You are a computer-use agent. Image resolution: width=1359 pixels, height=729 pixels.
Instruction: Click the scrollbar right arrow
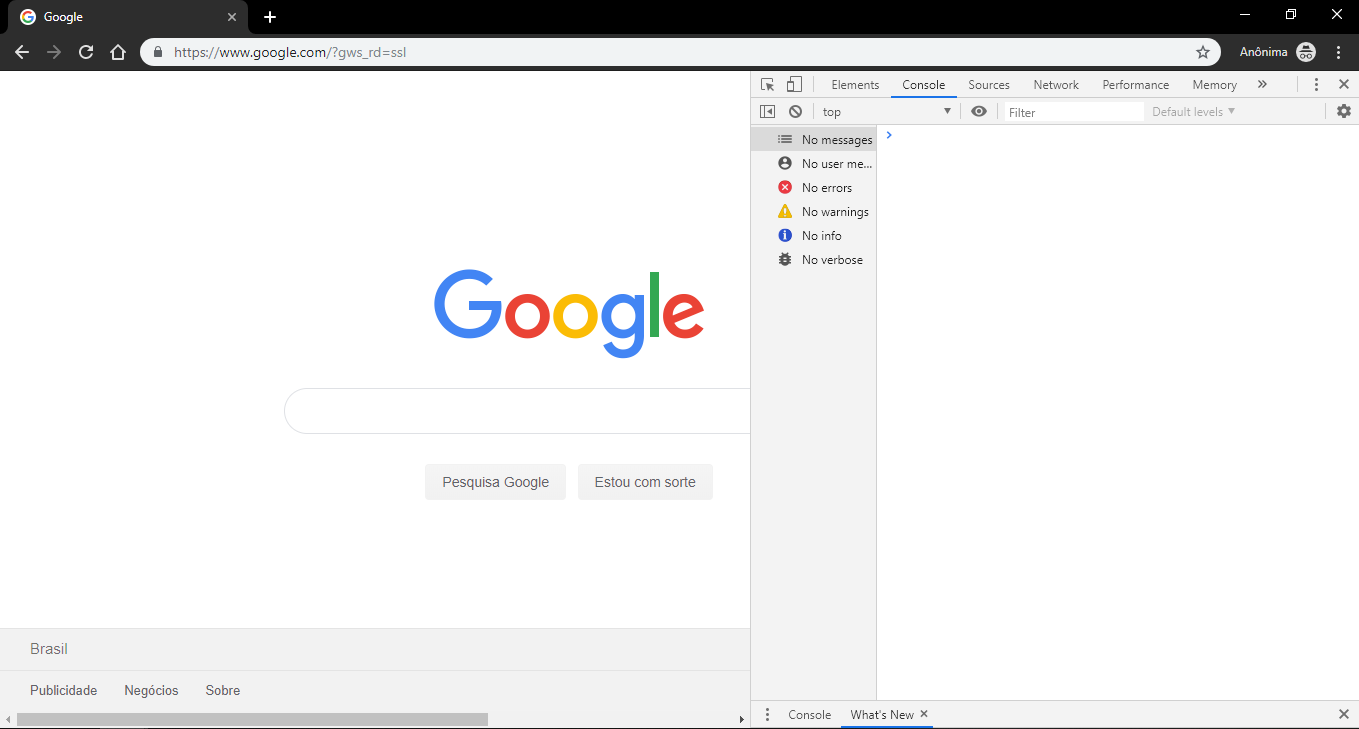[741, 719]
